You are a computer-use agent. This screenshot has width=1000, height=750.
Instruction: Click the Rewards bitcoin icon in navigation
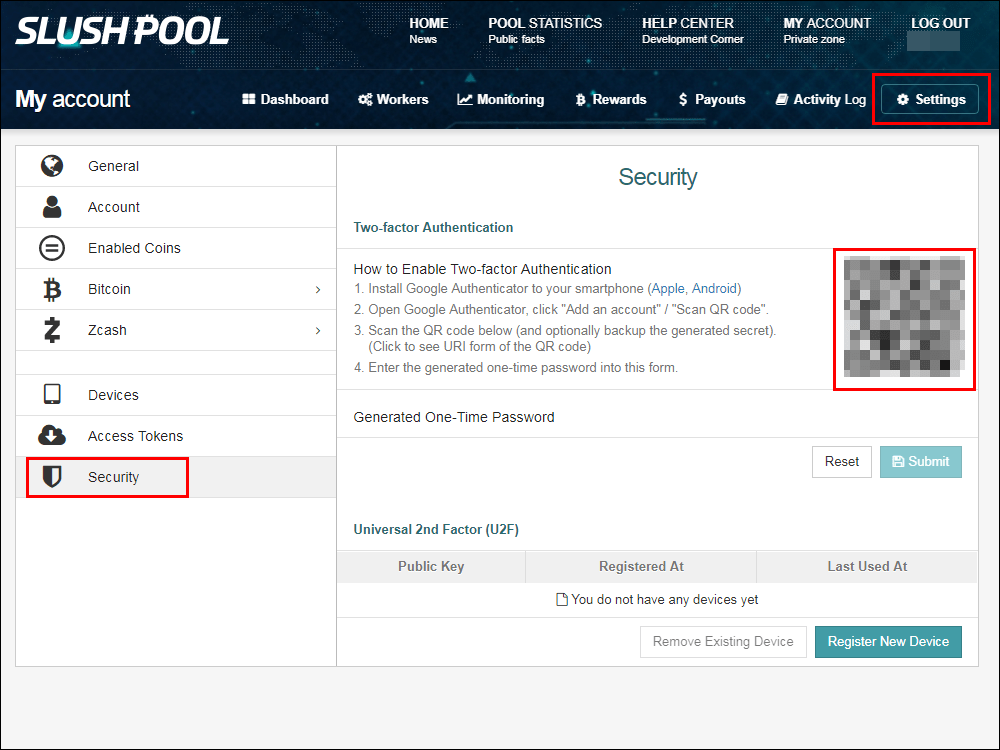[x=581, y=99]
